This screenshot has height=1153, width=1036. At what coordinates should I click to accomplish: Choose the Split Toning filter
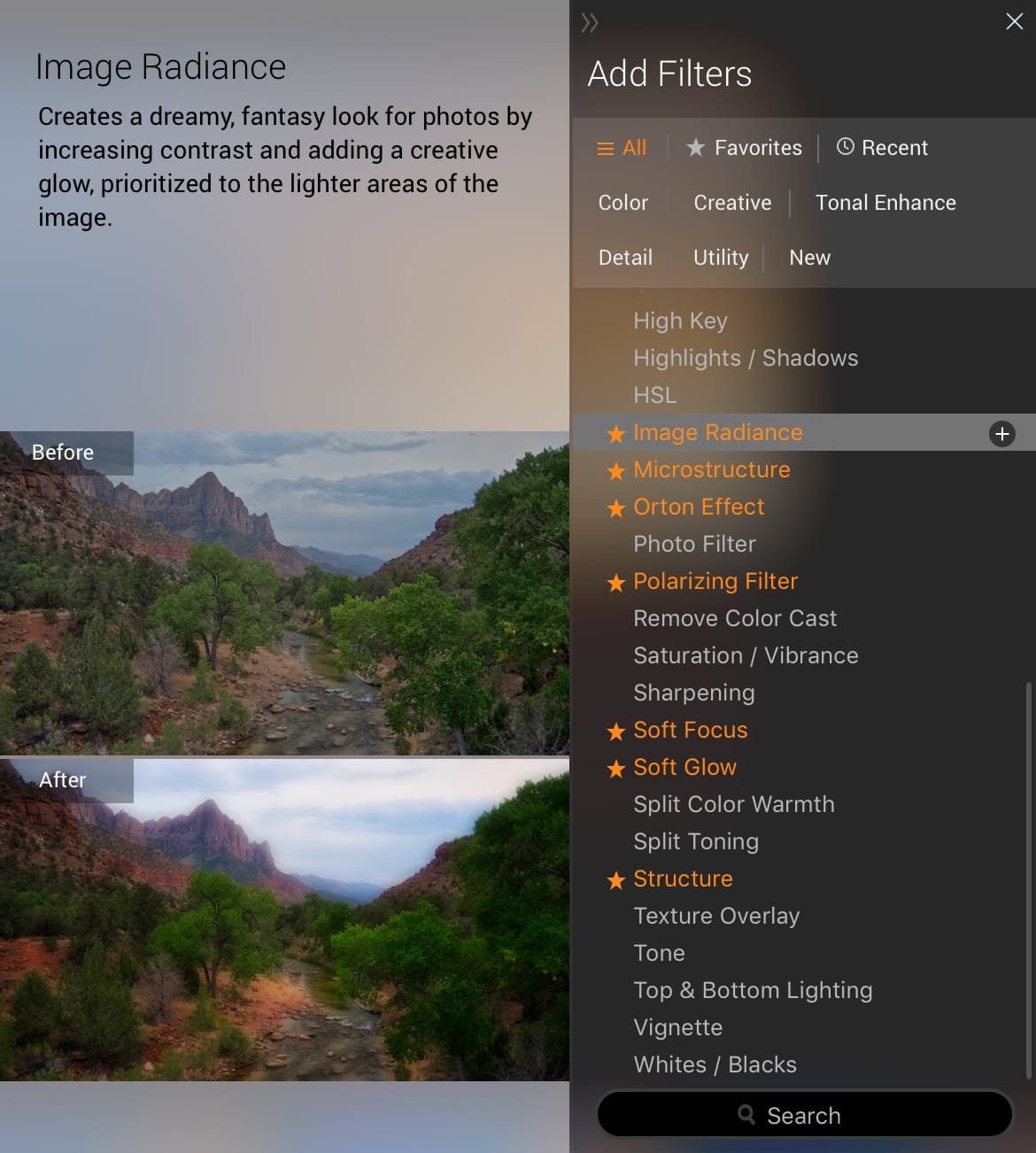pos(696,841)
